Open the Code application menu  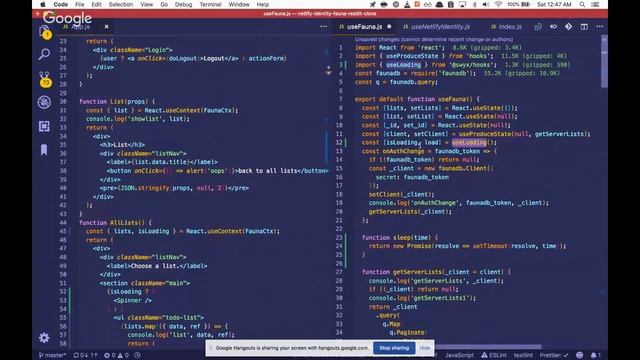coord(60,4)
